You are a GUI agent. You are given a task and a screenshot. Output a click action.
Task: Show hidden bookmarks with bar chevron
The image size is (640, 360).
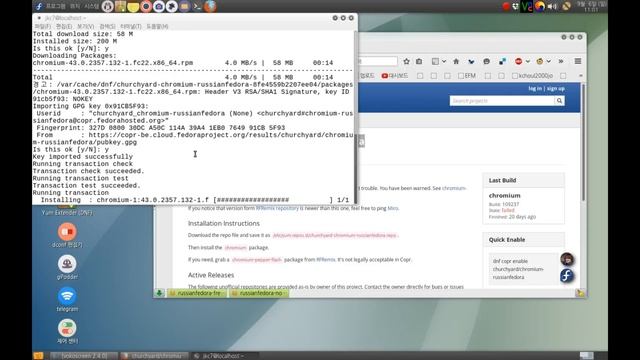tap(581, 76)
